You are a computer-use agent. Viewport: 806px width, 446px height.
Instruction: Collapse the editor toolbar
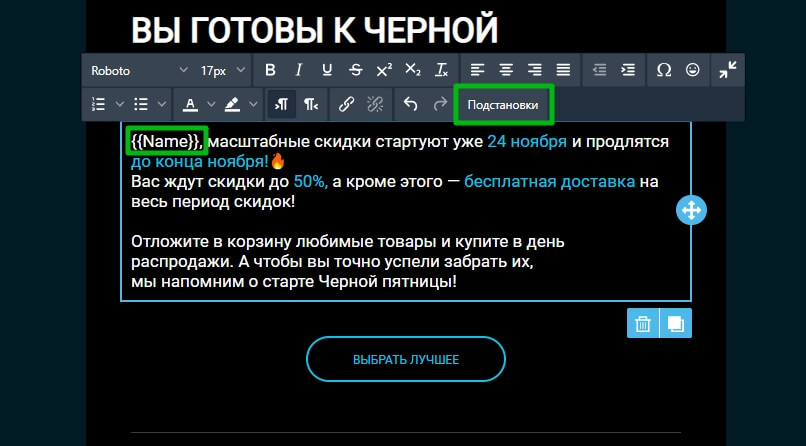[x=728, y=70]
